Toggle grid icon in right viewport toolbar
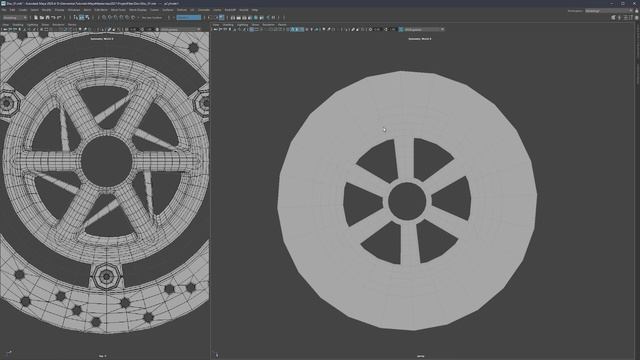The image size is (640, 360). tap(252, 29)
